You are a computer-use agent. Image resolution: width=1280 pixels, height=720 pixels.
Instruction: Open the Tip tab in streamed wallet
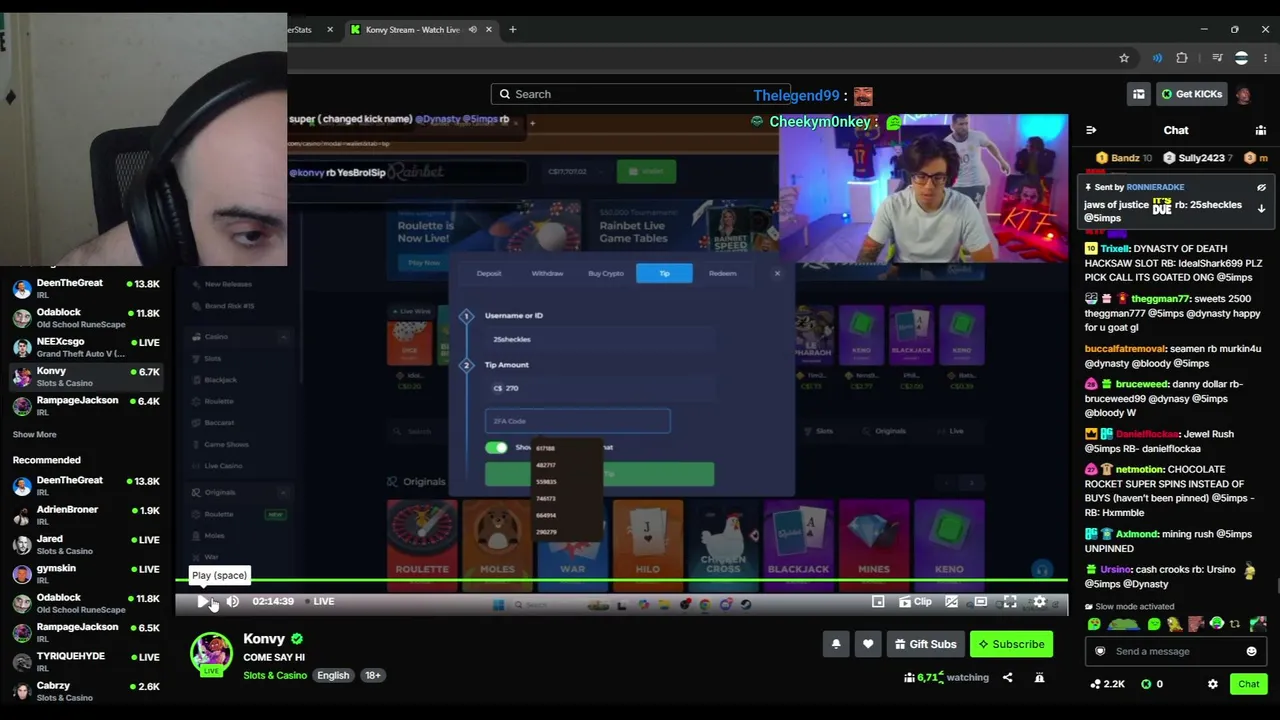[664, 273]
